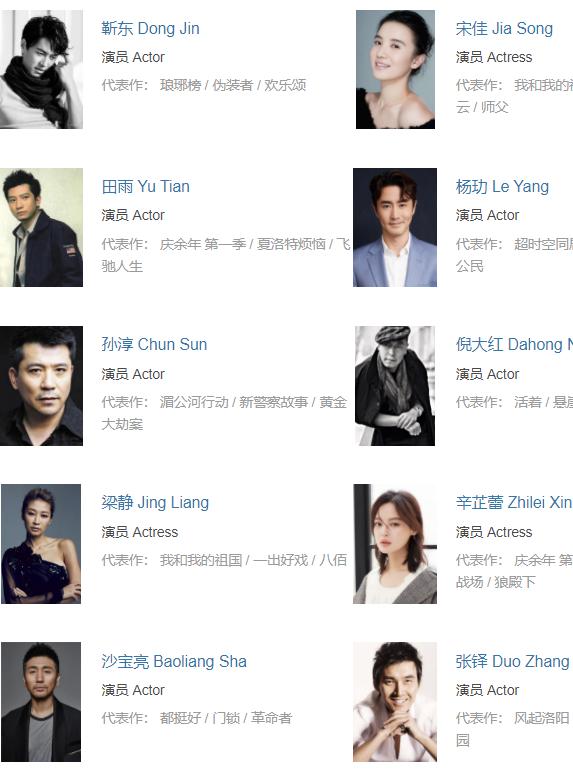Screen dimensions: 573x771
Task: Click the Dahong name link
Action: 514,344
